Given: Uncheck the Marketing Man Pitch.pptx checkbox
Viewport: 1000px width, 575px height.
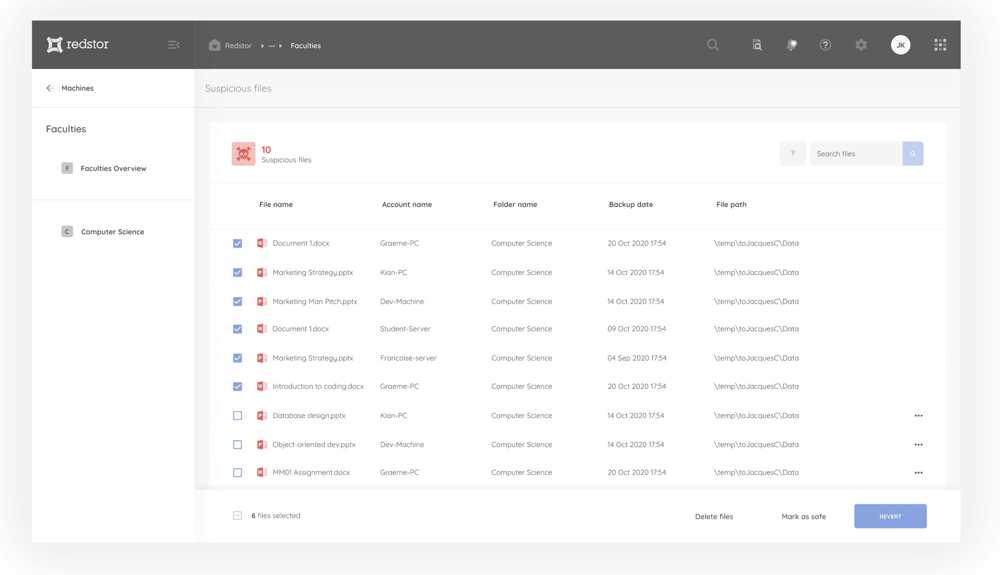Looking at the screenshot, I should 237,301.
